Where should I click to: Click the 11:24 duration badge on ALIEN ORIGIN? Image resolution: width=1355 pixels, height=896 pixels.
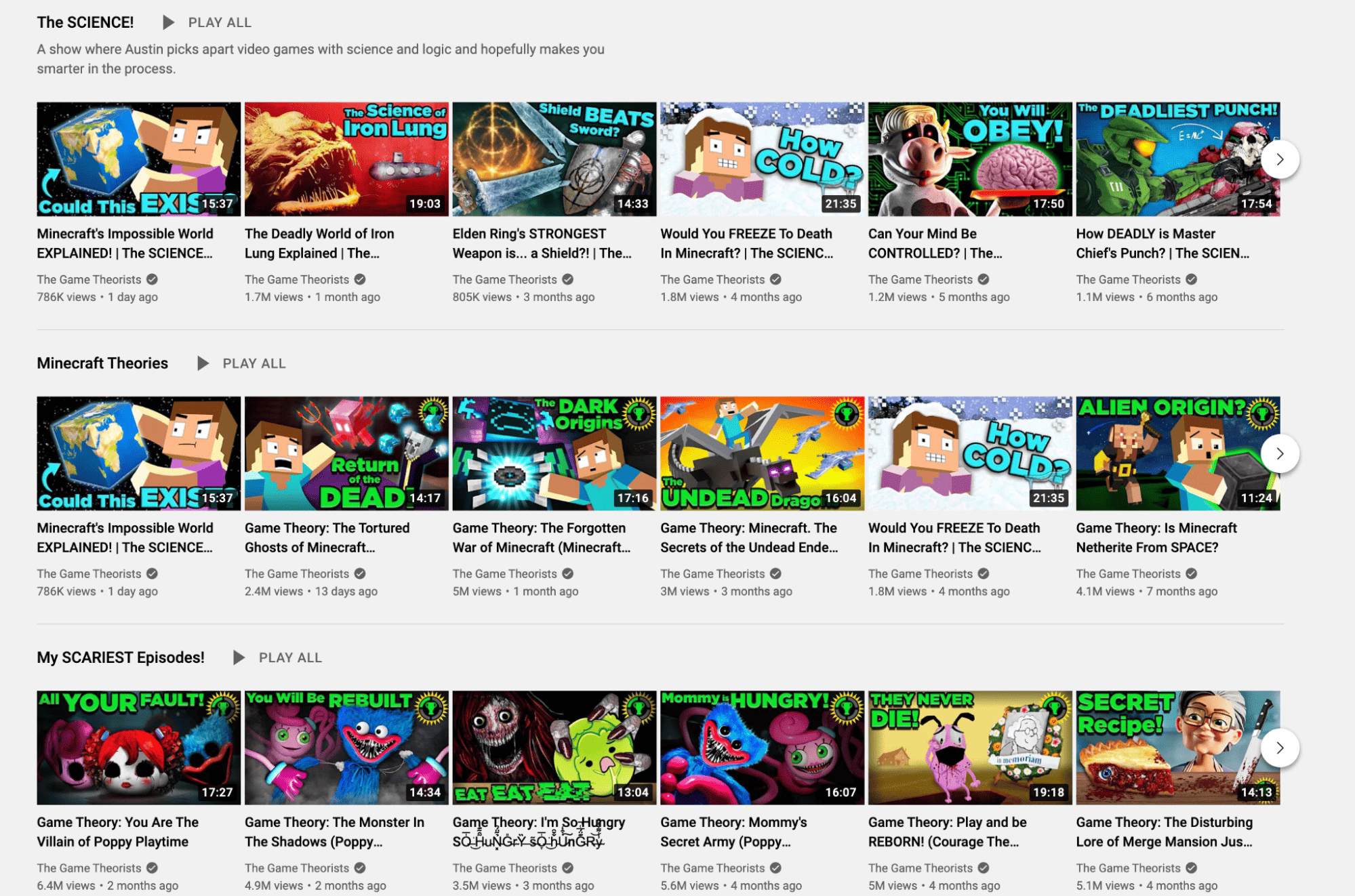[1256, 497]
